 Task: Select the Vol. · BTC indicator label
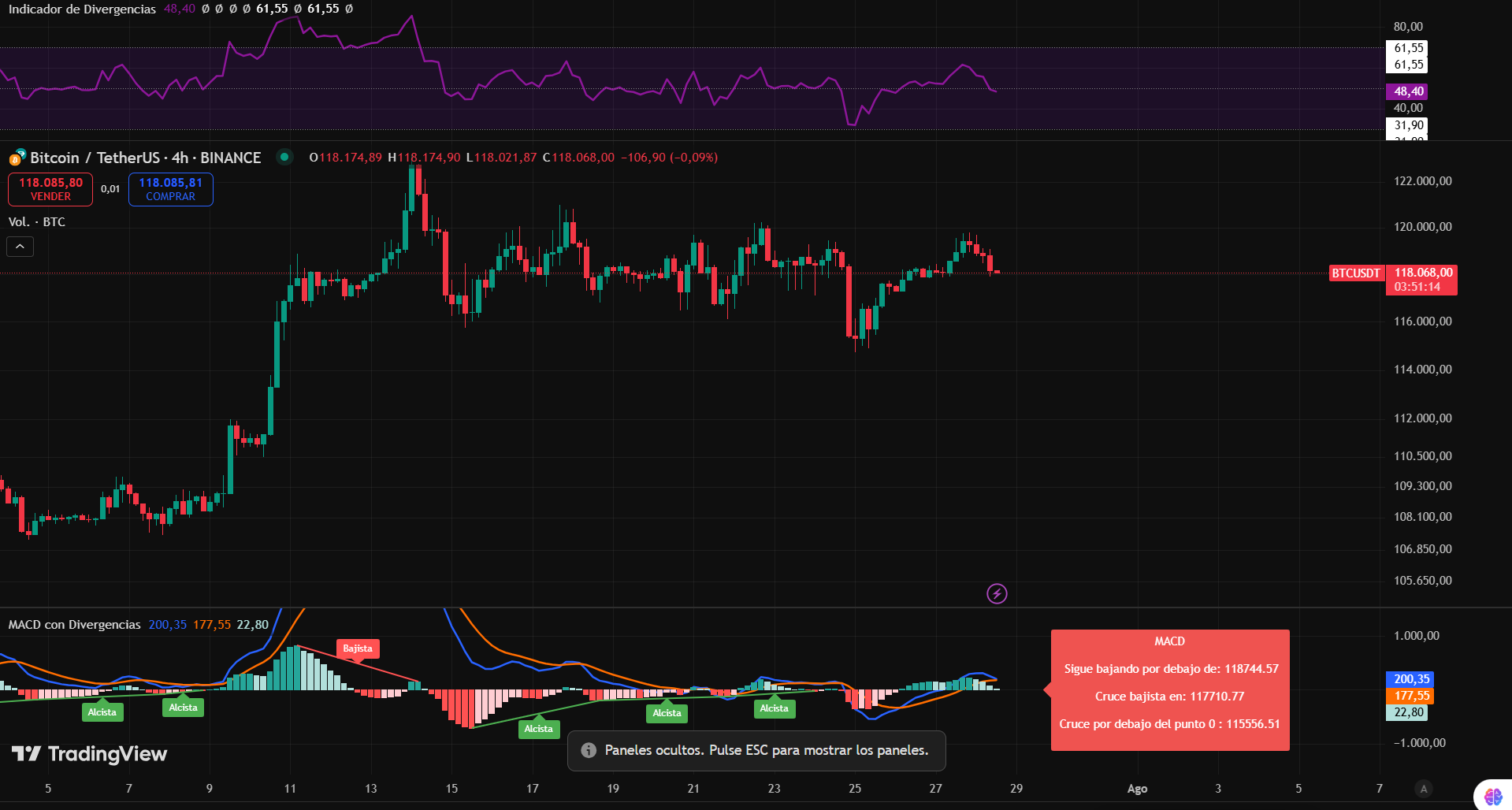pyautogui.click(x=37, y=222)
